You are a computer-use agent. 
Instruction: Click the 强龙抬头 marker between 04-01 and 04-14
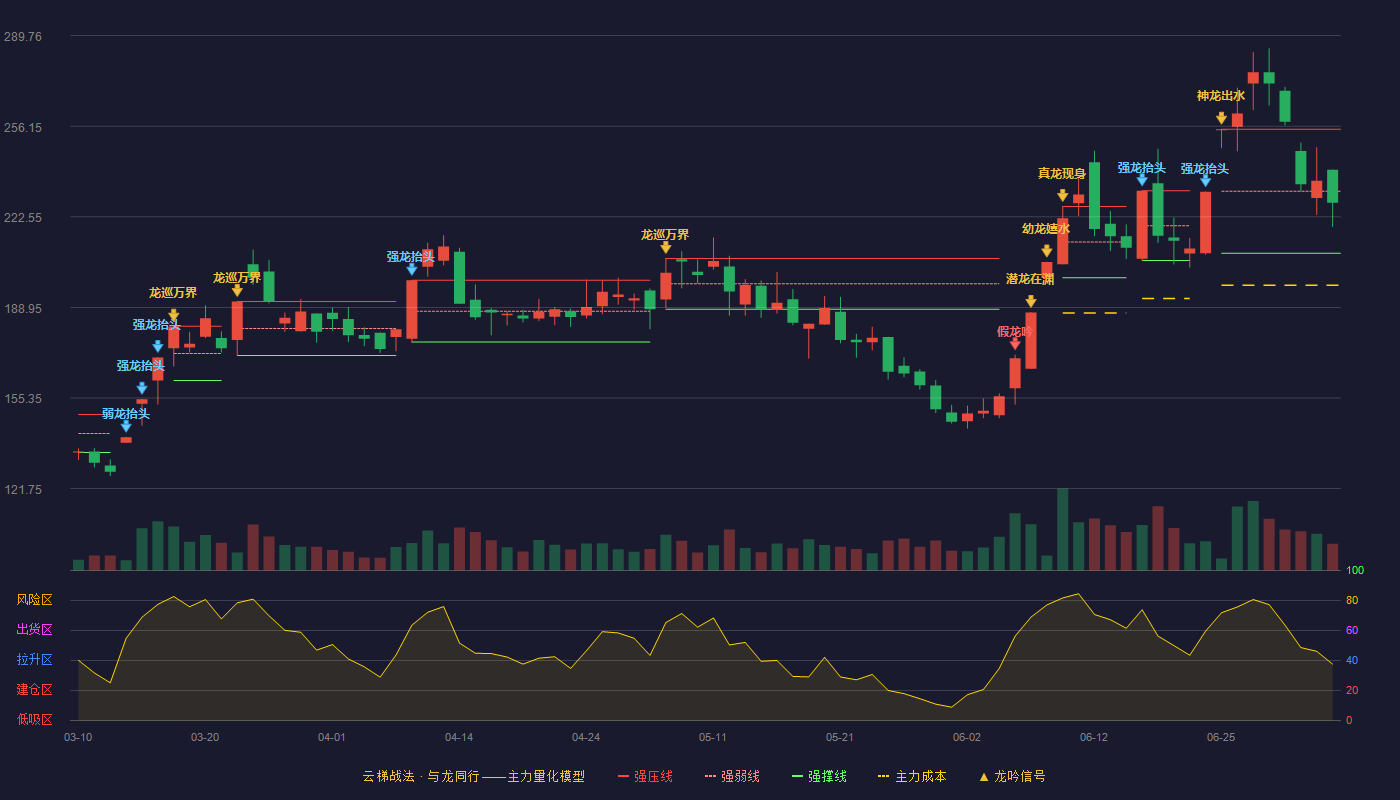click(412, 269)
